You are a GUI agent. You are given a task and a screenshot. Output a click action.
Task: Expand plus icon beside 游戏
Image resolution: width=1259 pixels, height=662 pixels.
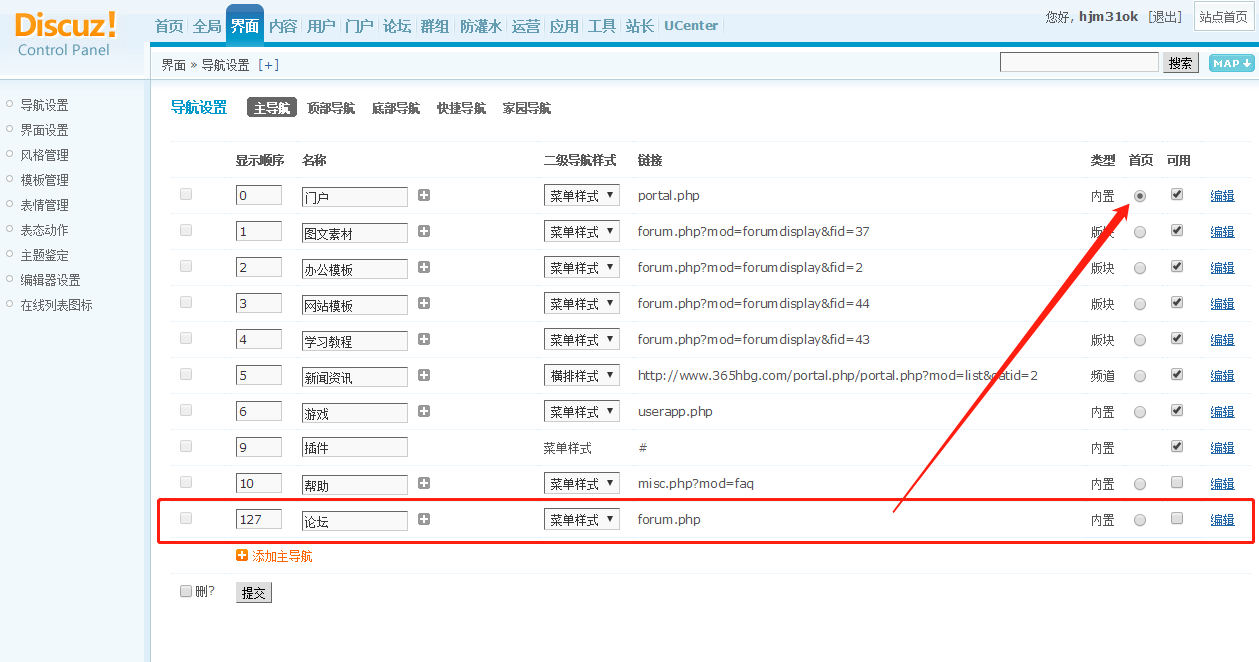click(x=424, y=411)
